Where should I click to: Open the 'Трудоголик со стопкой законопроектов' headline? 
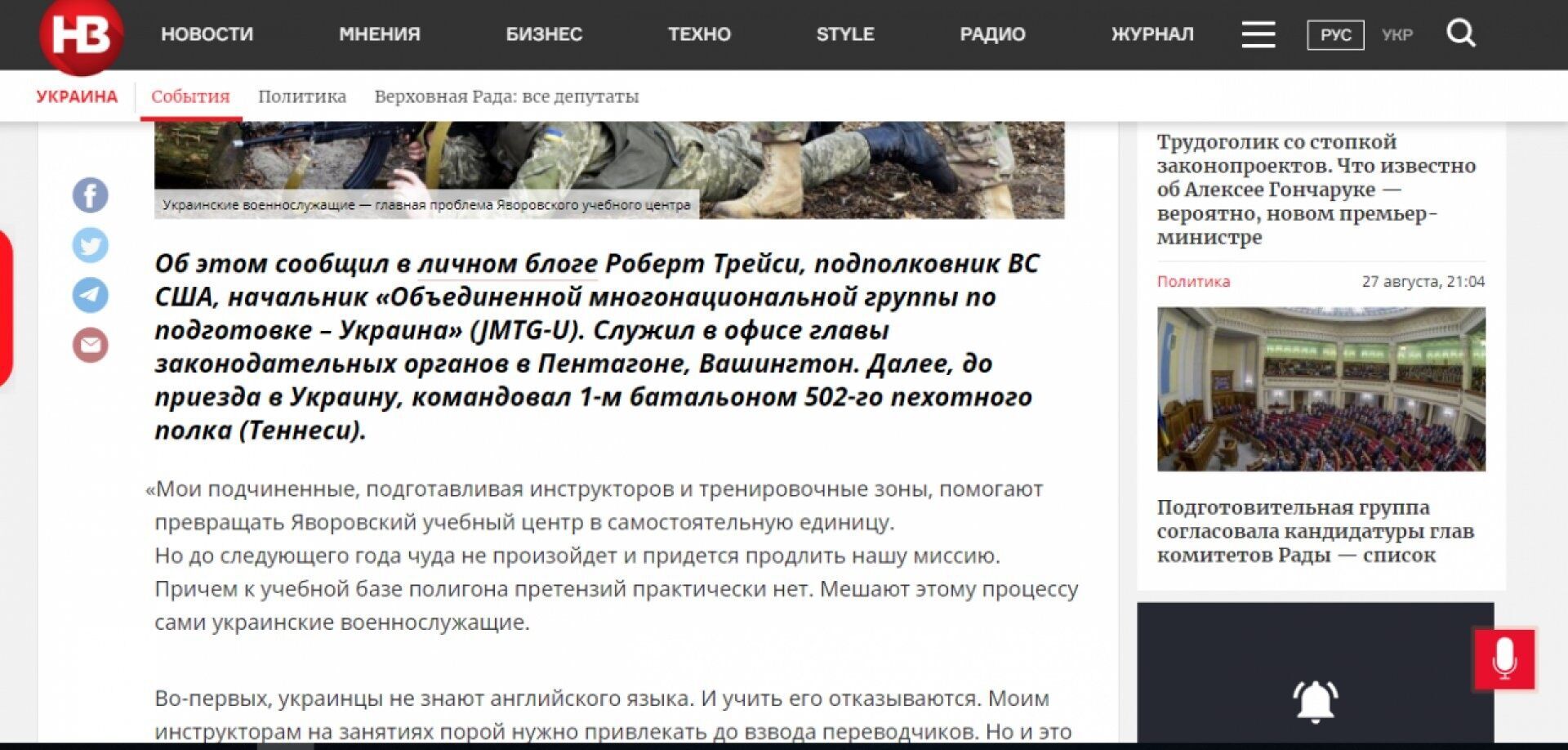(1316, 190)
